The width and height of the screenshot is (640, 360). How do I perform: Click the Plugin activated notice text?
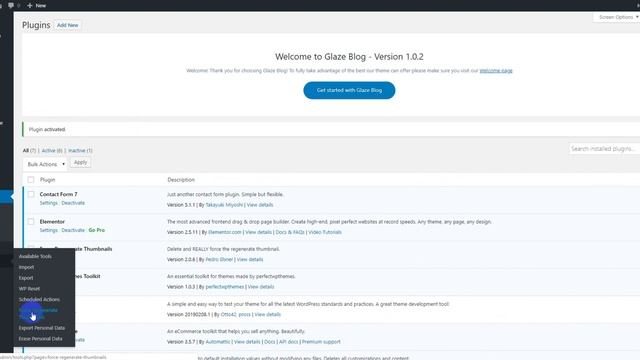47,129
